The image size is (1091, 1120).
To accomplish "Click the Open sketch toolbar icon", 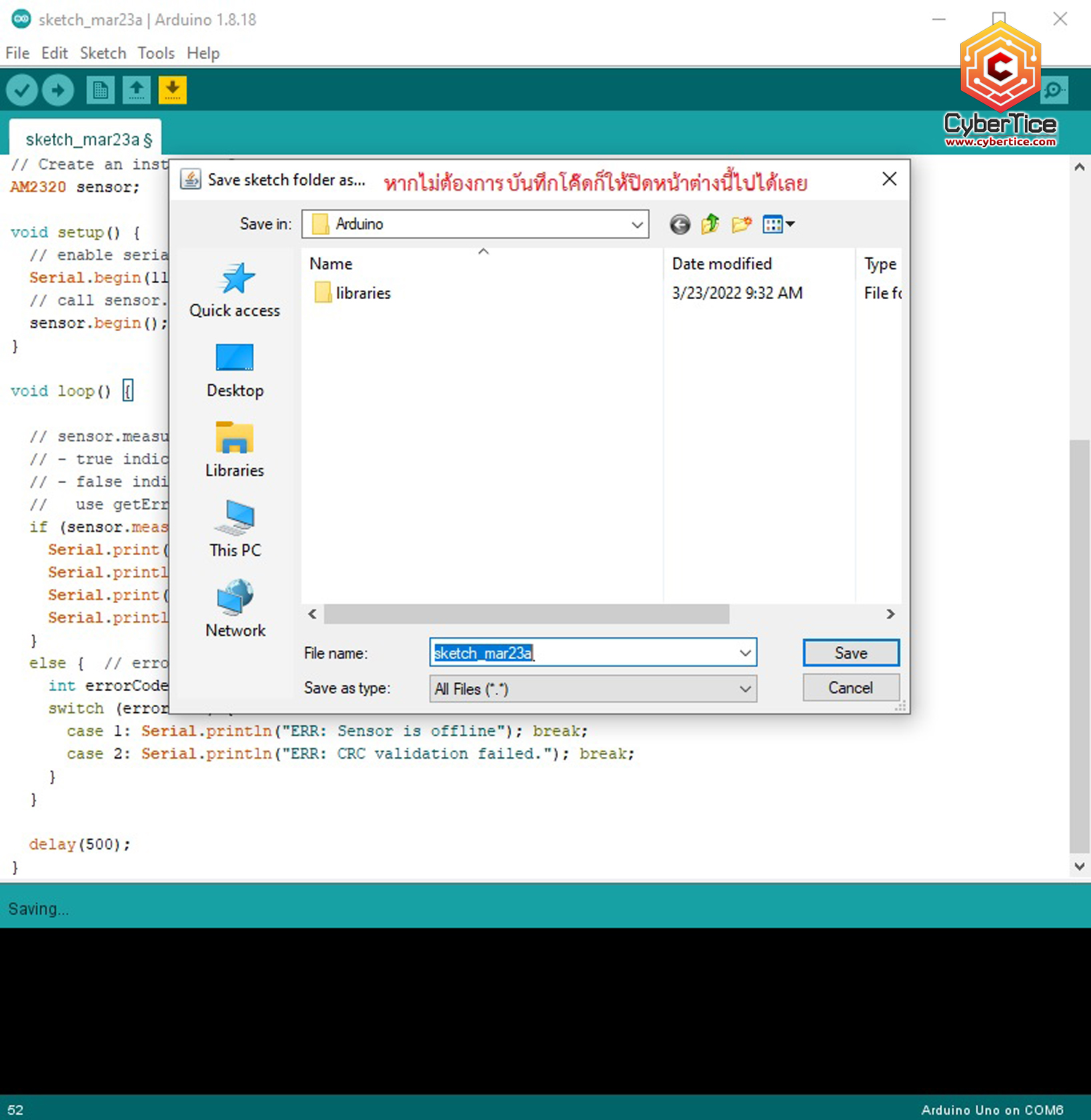I will (136, 89).
